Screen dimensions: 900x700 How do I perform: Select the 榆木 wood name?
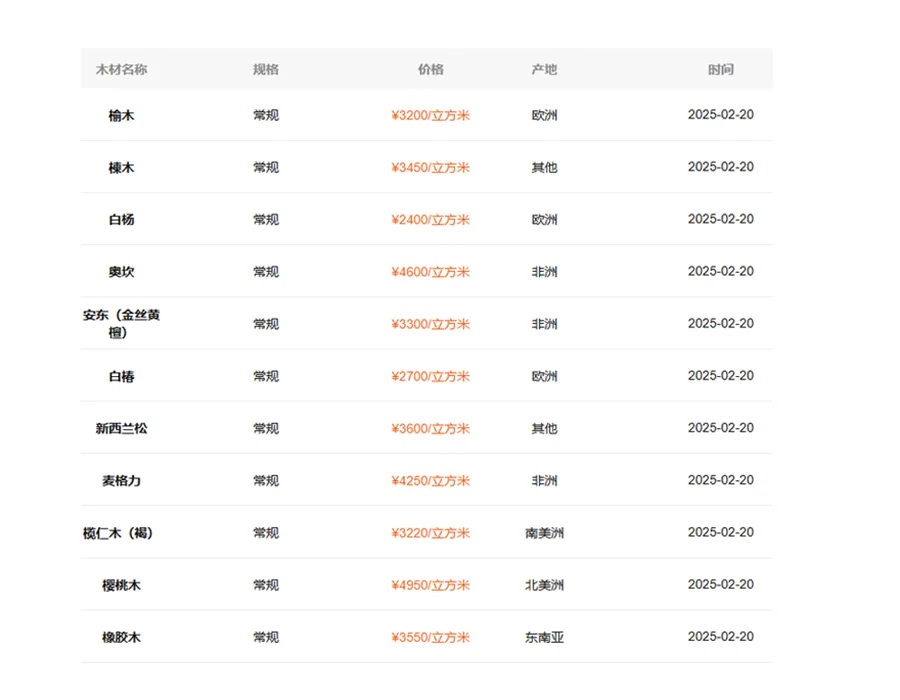click(121, 115)
